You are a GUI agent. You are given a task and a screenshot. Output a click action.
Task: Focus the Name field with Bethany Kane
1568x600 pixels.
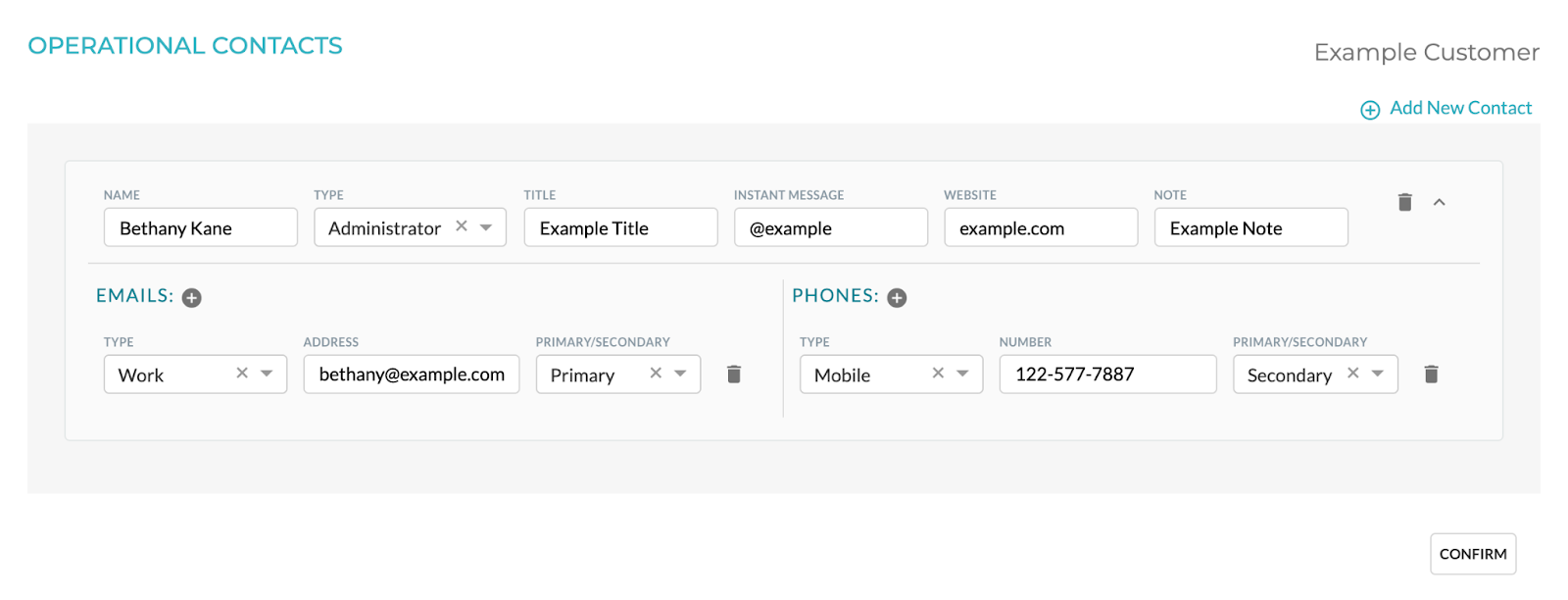pyautogui.click(x=201, y=227)
